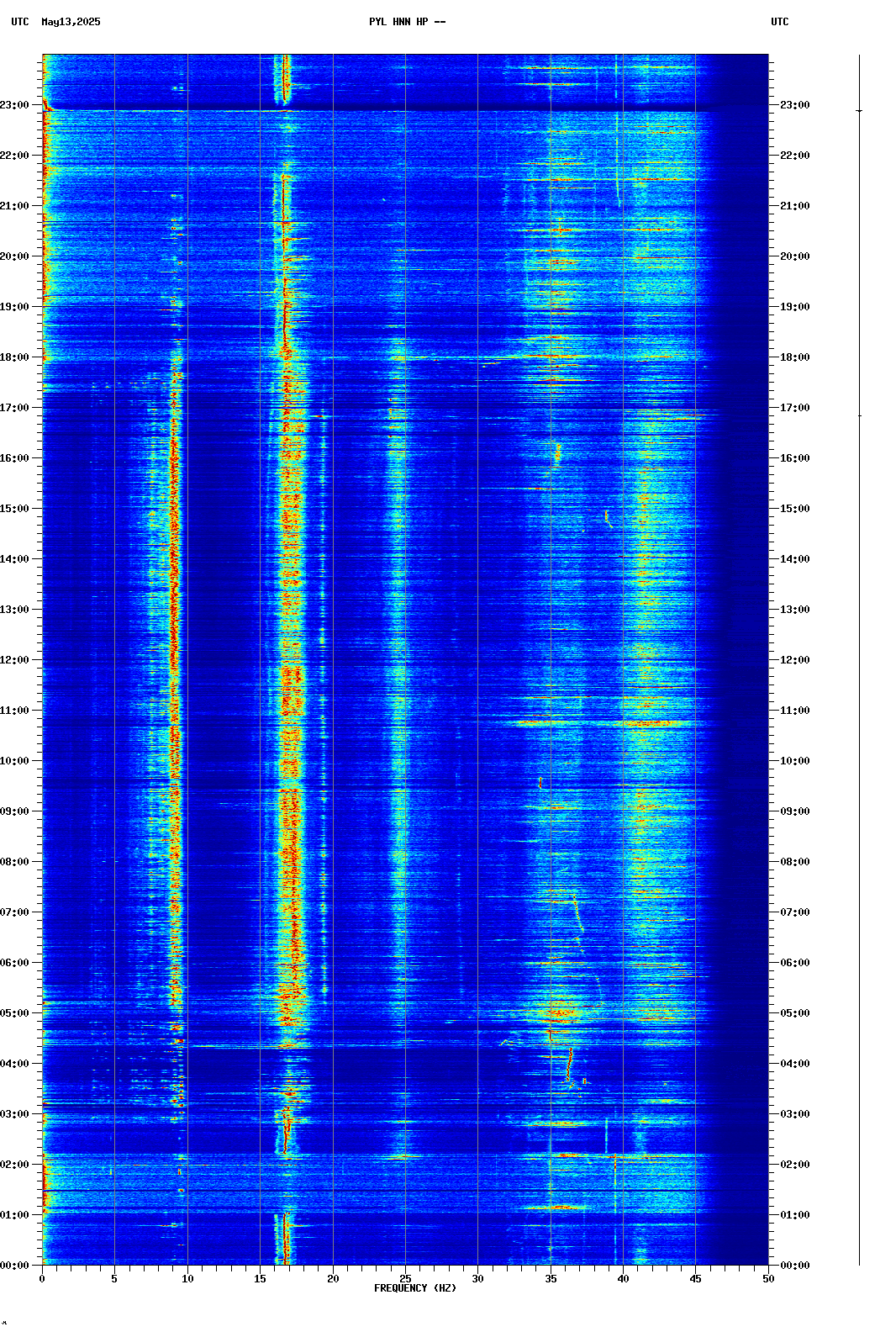896x1332 pixels.
Task: Click 09:00 on the right time axis
Action: click(x=795, y=811)
